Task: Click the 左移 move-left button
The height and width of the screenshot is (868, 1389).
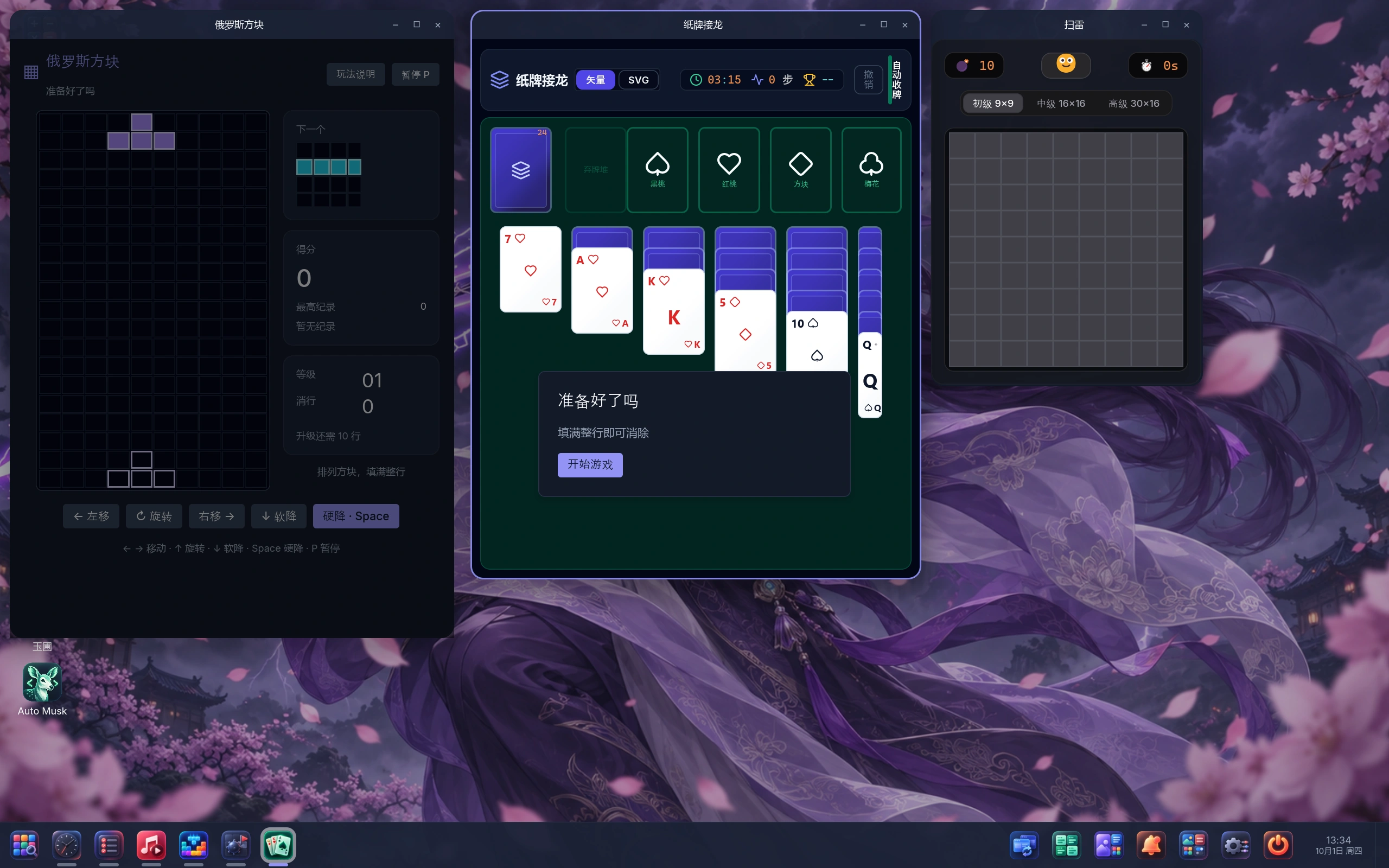Action: coord(91,516)
